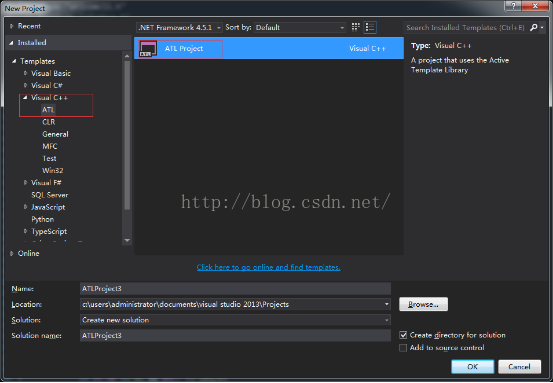Viewport: 553px width, 383px height.
Task: Switch to small icons view
Action: click(x=356, y=27)
